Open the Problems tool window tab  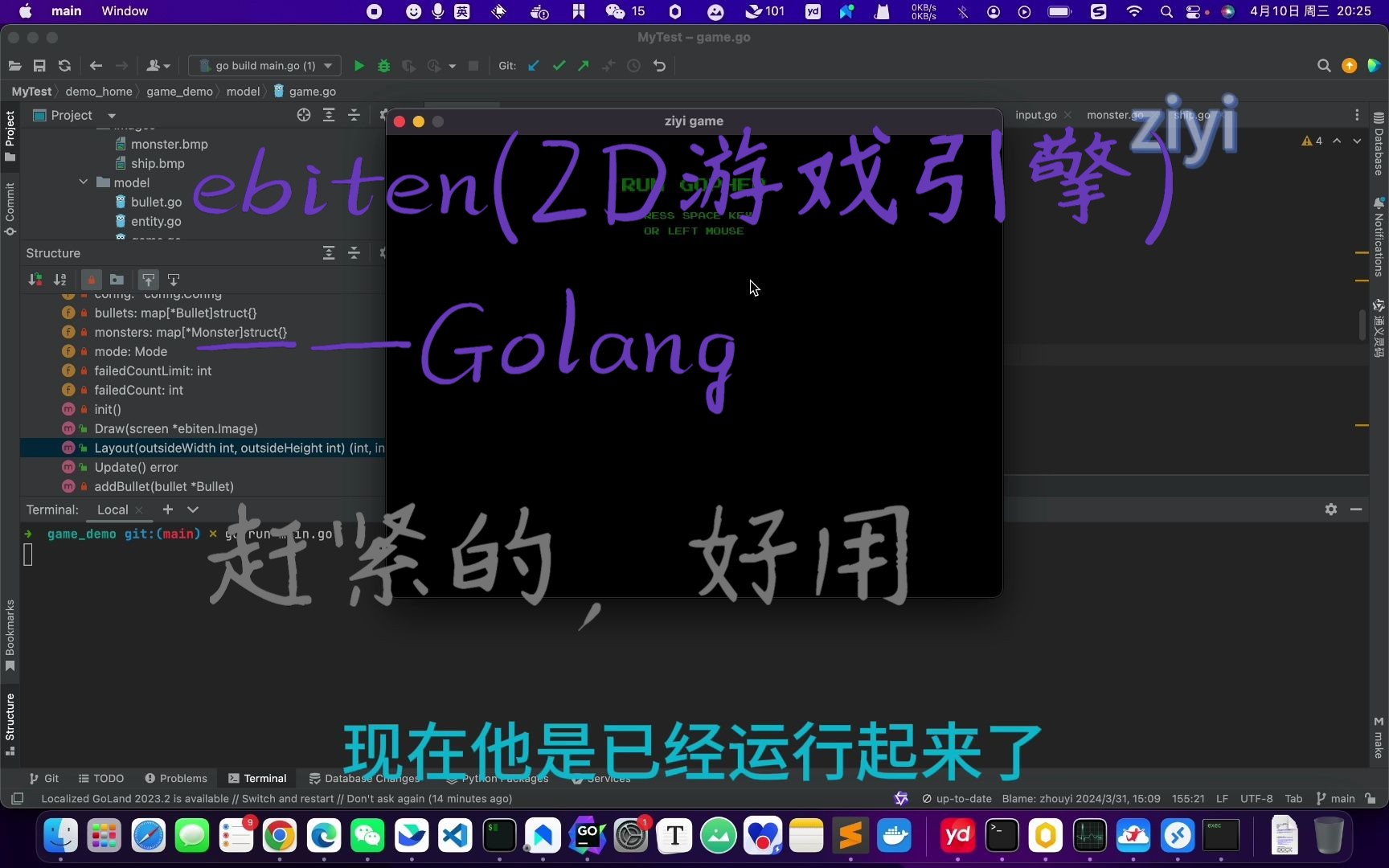tap(176, 778)
